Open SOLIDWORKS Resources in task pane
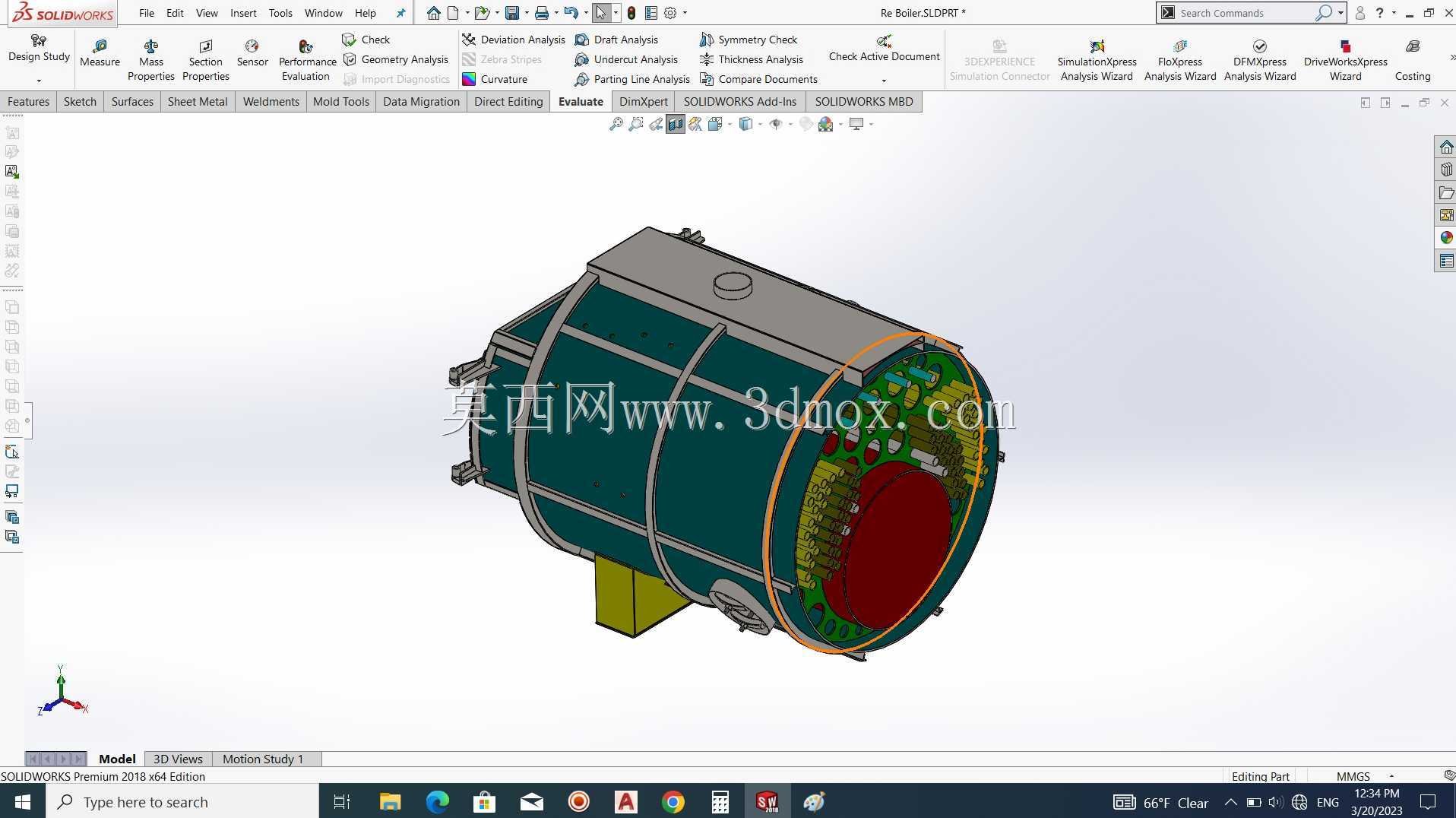This screenshot has width=1456, height=818. 1446,147
